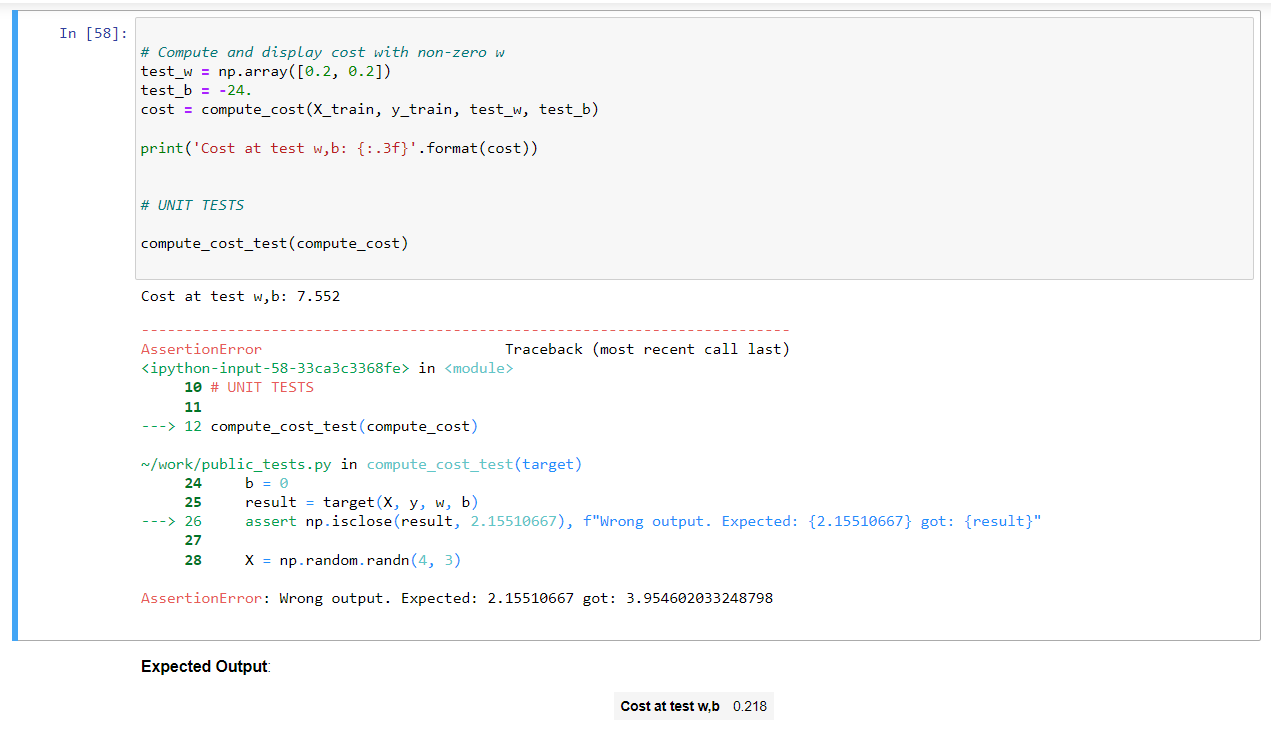Screen dimensions: 1271x753
Task: Click the output line 'Cost at test w,b: 7.552'
Action: click(x=241, y=296)
